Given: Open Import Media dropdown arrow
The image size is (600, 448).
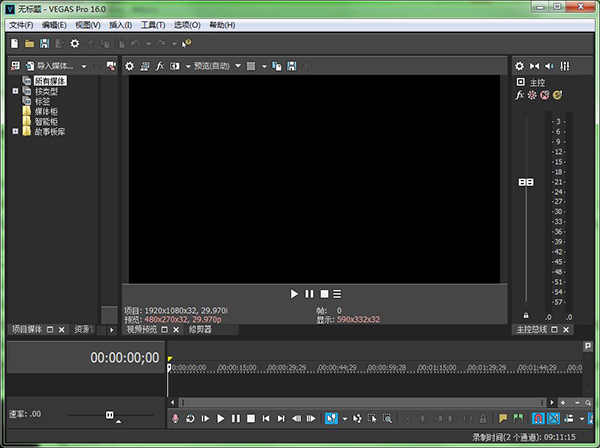Looking at the screenshot, I should click(x=83, y=66).
